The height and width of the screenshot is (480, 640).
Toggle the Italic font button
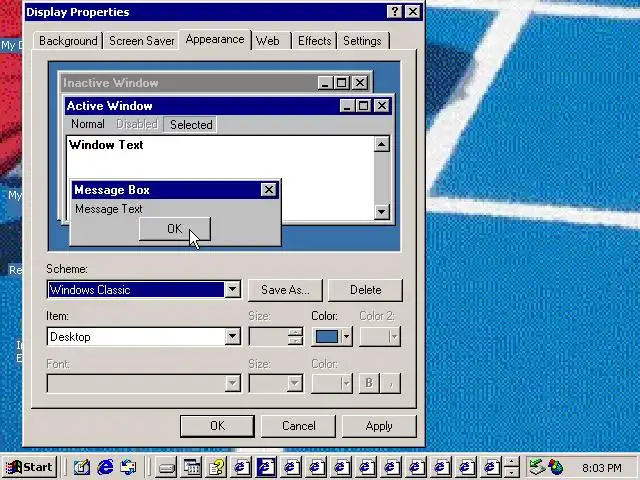(x=391, y=383)
